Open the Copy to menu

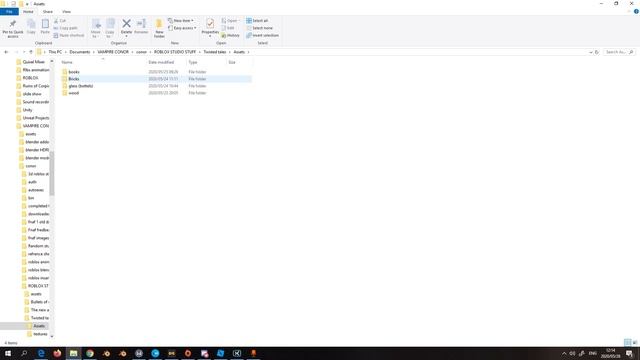tap(110, 28)
